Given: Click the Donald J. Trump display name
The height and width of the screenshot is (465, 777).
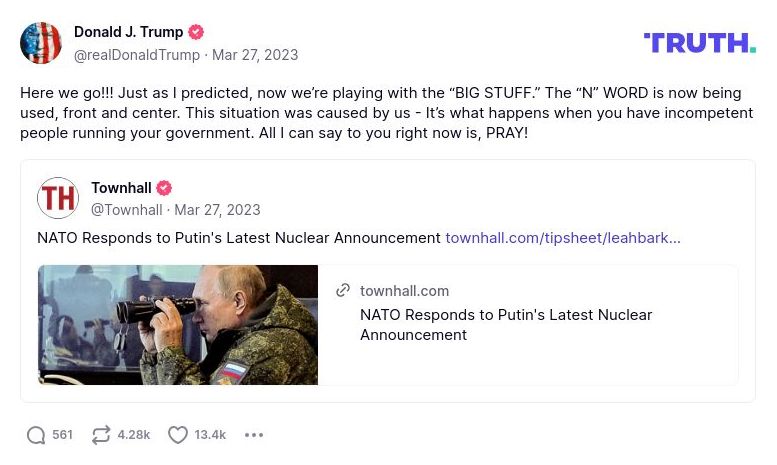Looking at the screenshot, I should pyautogui.click(x=128, y=32).
